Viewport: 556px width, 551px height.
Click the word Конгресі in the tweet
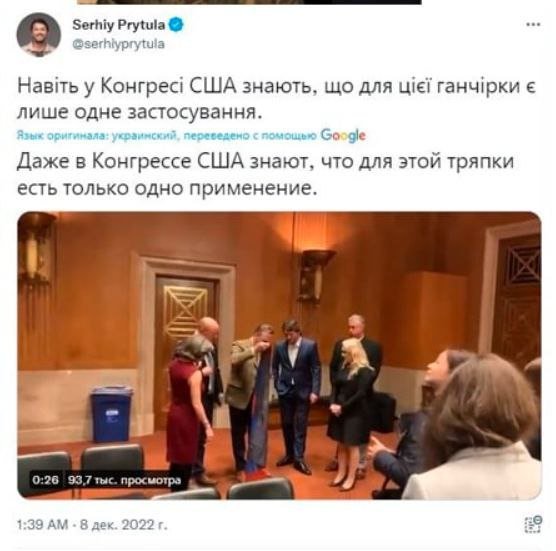point(142,87)
